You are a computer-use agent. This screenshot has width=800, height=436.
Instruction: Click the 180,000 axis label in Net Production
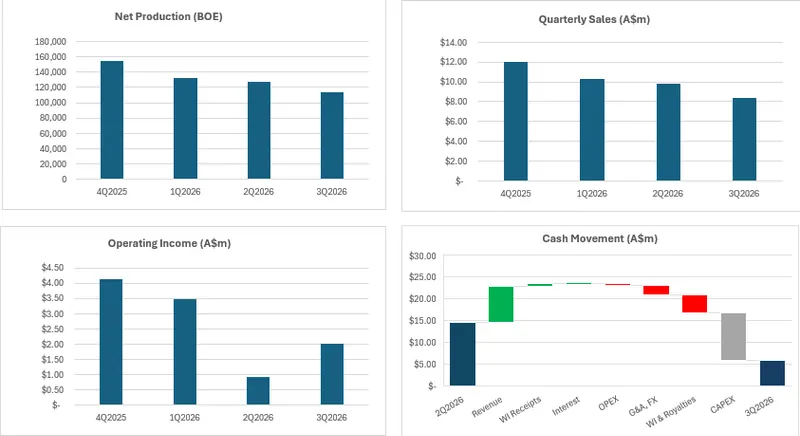pos(51,41)
